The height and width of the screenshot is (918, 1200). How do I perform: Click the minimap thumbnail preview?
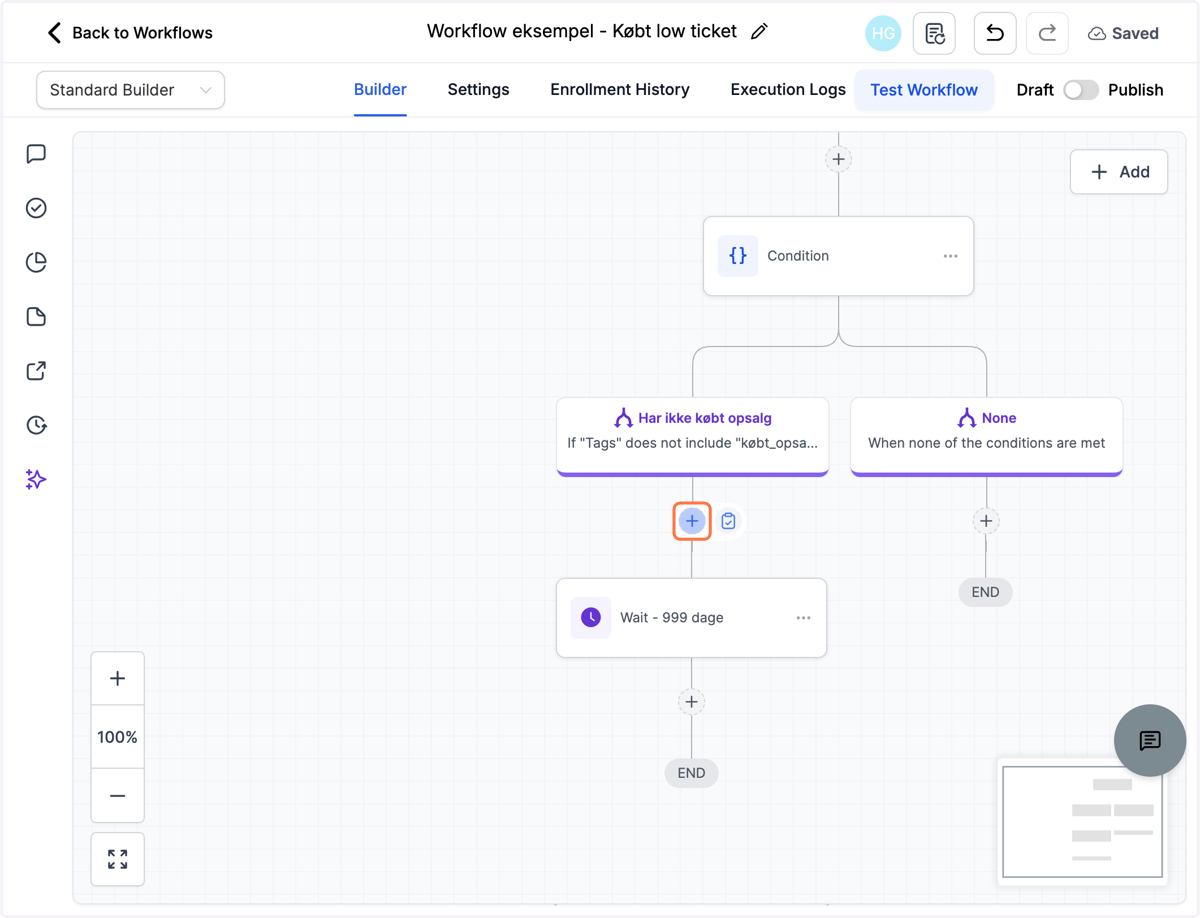point(1083,822)
